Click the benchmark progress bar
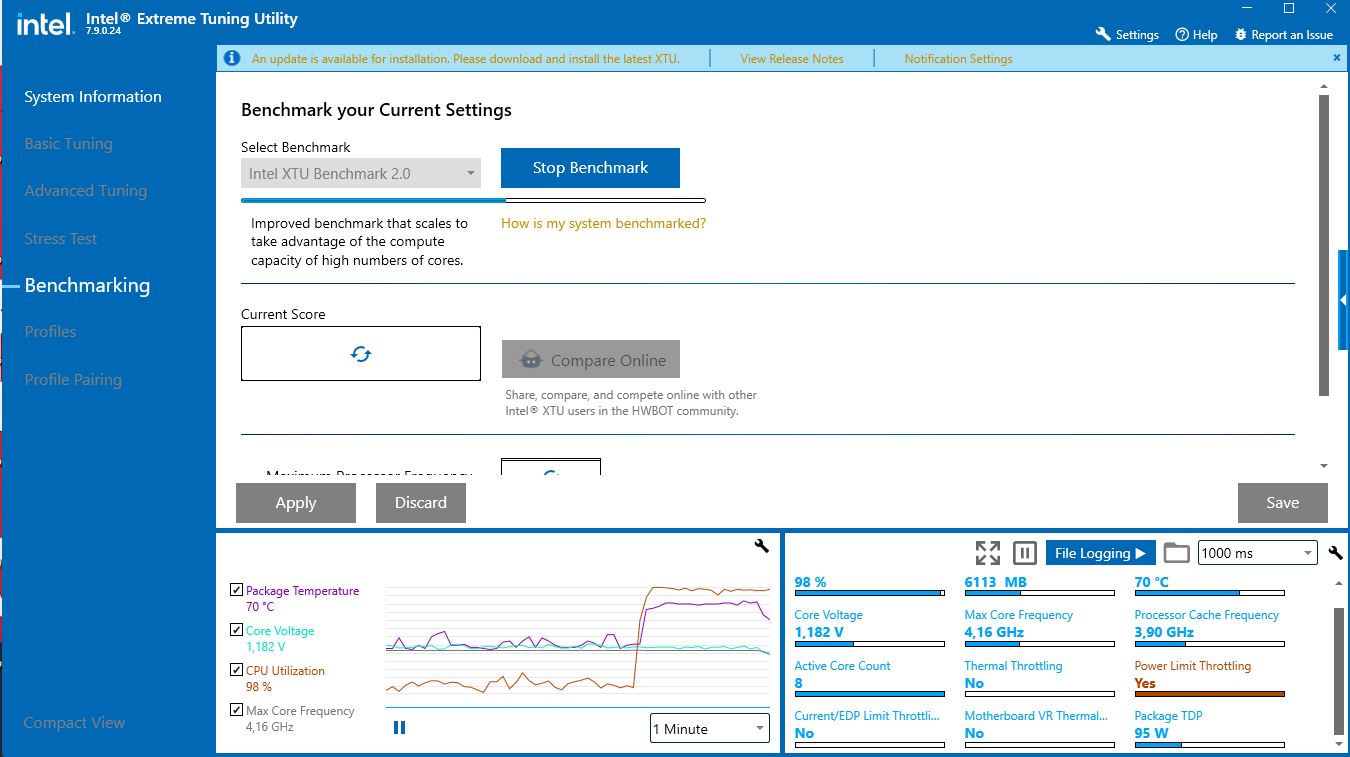This screenshot has height=757, width=1350. coord(473,200)
